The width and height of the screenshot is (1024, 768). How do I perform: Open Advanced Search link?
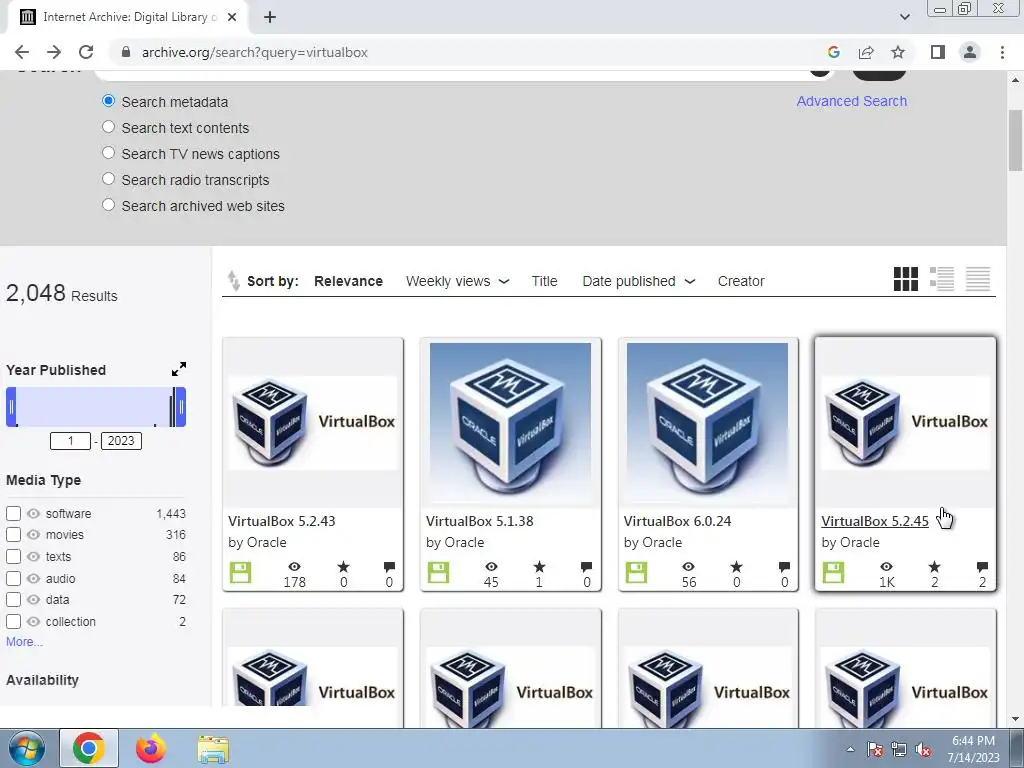[852, 101]
